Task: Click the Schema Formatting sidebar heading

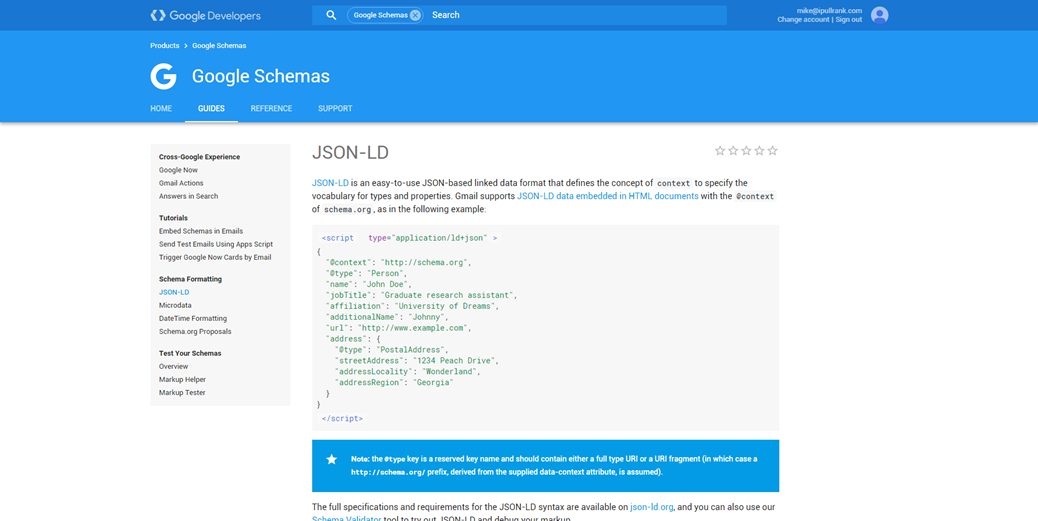Action: [190, 279]
